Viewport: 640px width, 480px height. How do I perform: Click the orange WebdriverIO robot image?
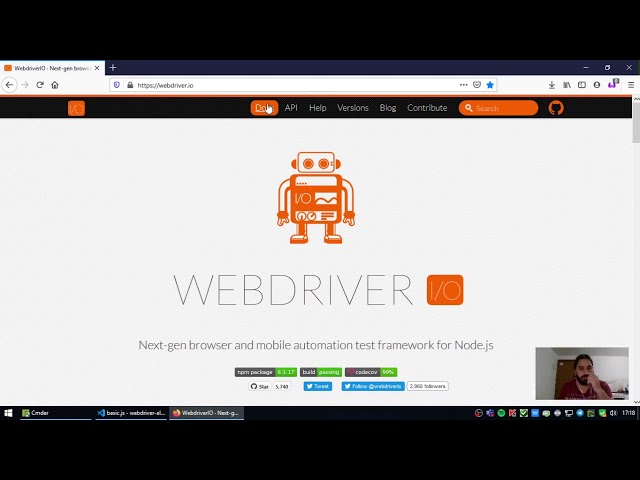[x=316, y=198]
